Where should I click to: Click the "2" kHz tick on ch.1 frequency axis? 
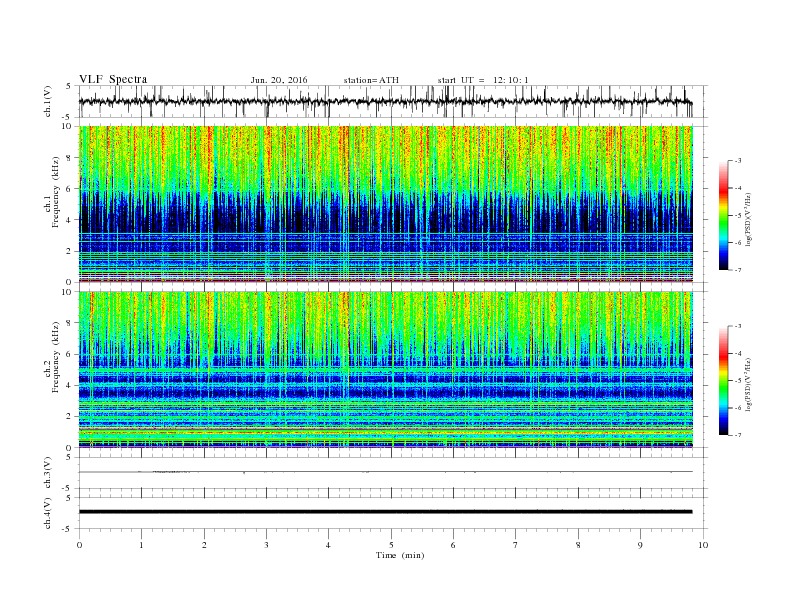(70, 251)
